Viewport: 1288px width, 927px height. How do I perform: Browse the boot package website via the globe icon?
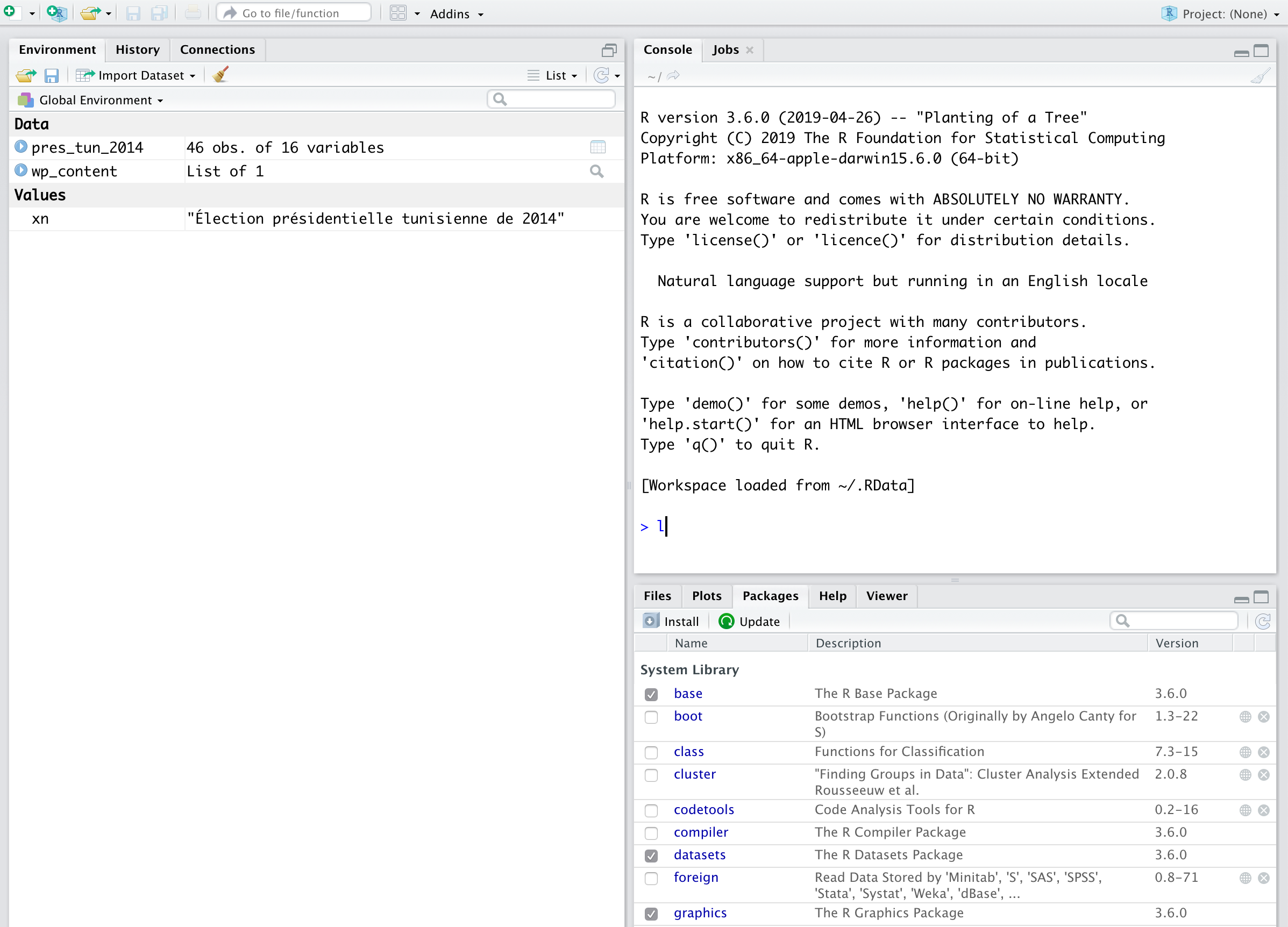click(x=1245, y=717)
